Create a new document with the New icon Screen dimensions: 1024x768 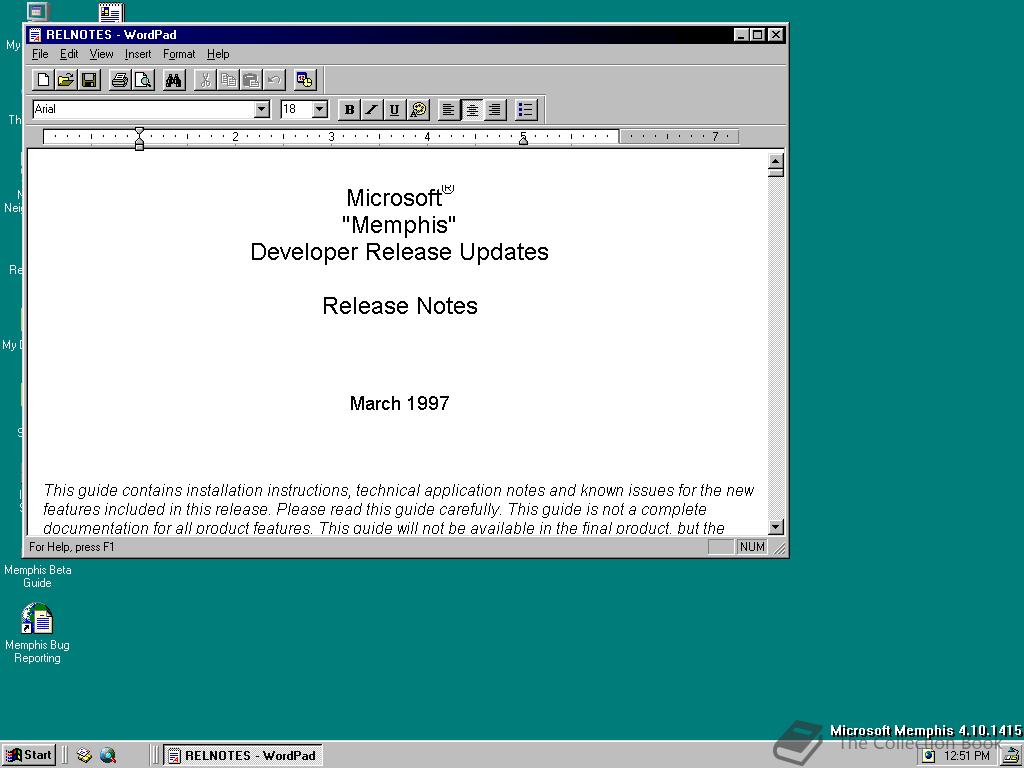click(x=43, y=80)
